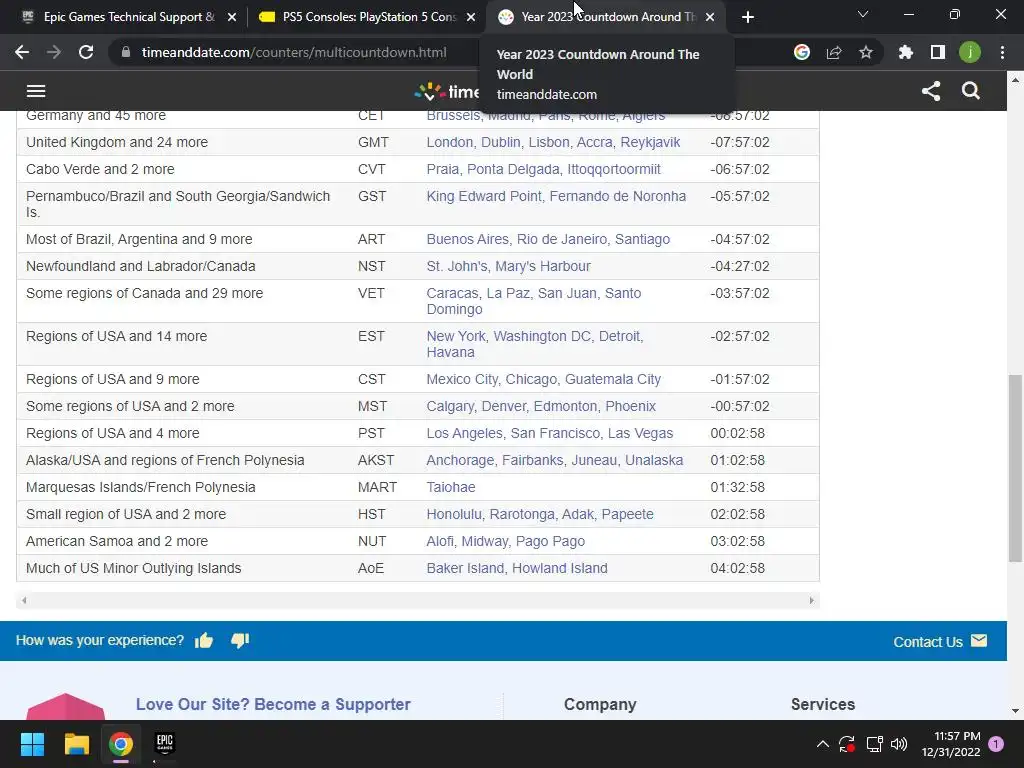Open the hamburger menu on timeanddate site
Screen dimensions: 1024x768
(x=36, y=91)
